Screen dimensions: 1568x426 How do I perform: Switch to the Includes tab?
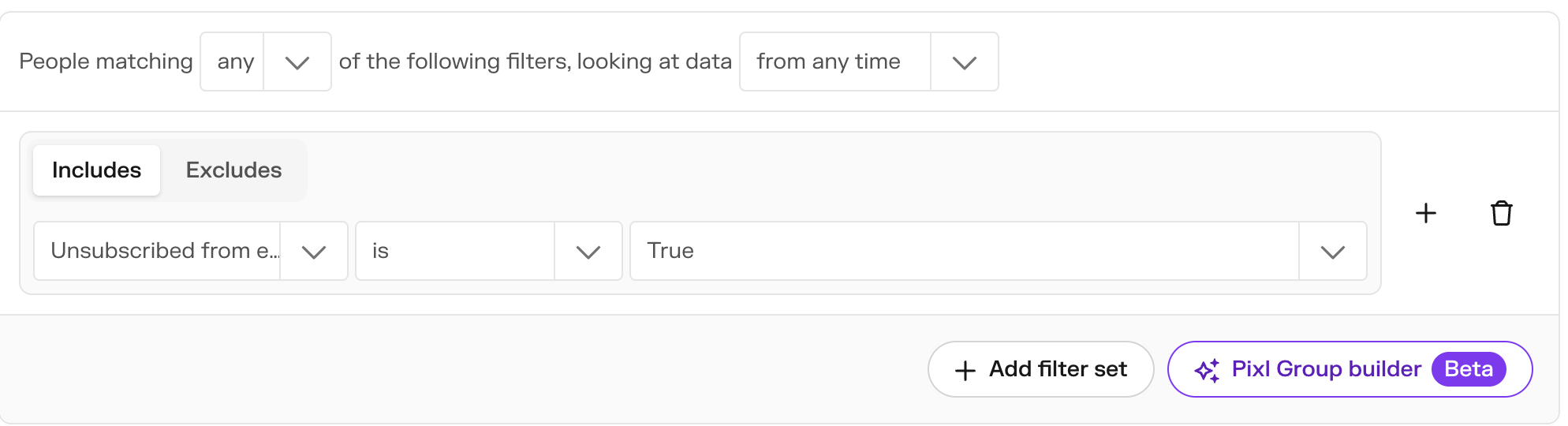[96, 170]
